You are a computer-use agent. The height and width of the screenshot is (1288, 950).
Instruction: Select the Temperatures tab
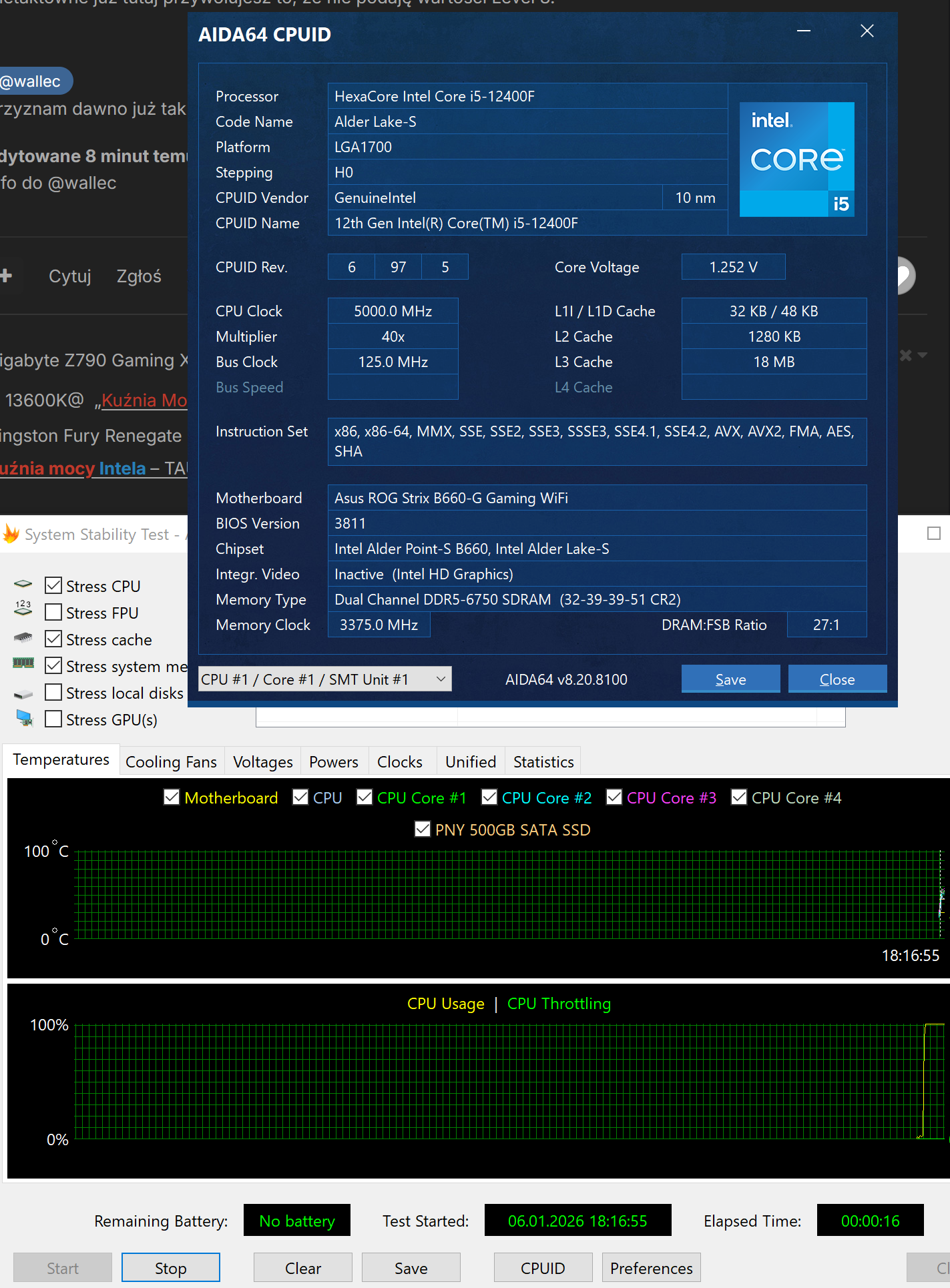[x=61, y=759]
